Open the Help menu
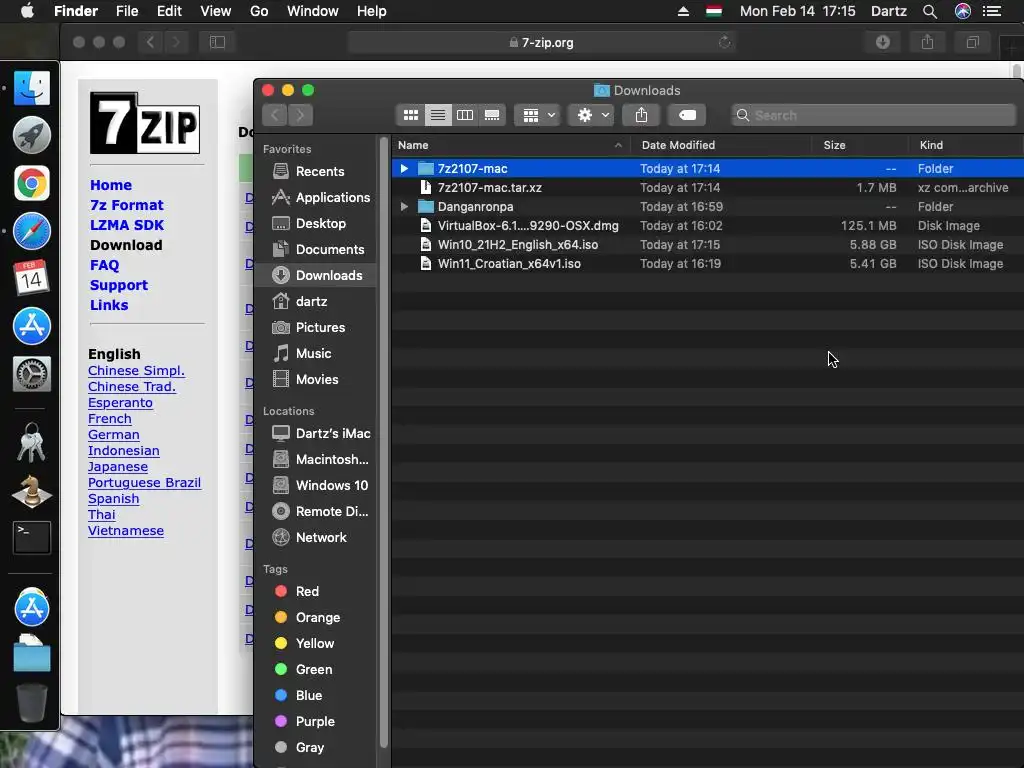The width and height of the screenshot is (1024, 768). (x=372, y=11)
